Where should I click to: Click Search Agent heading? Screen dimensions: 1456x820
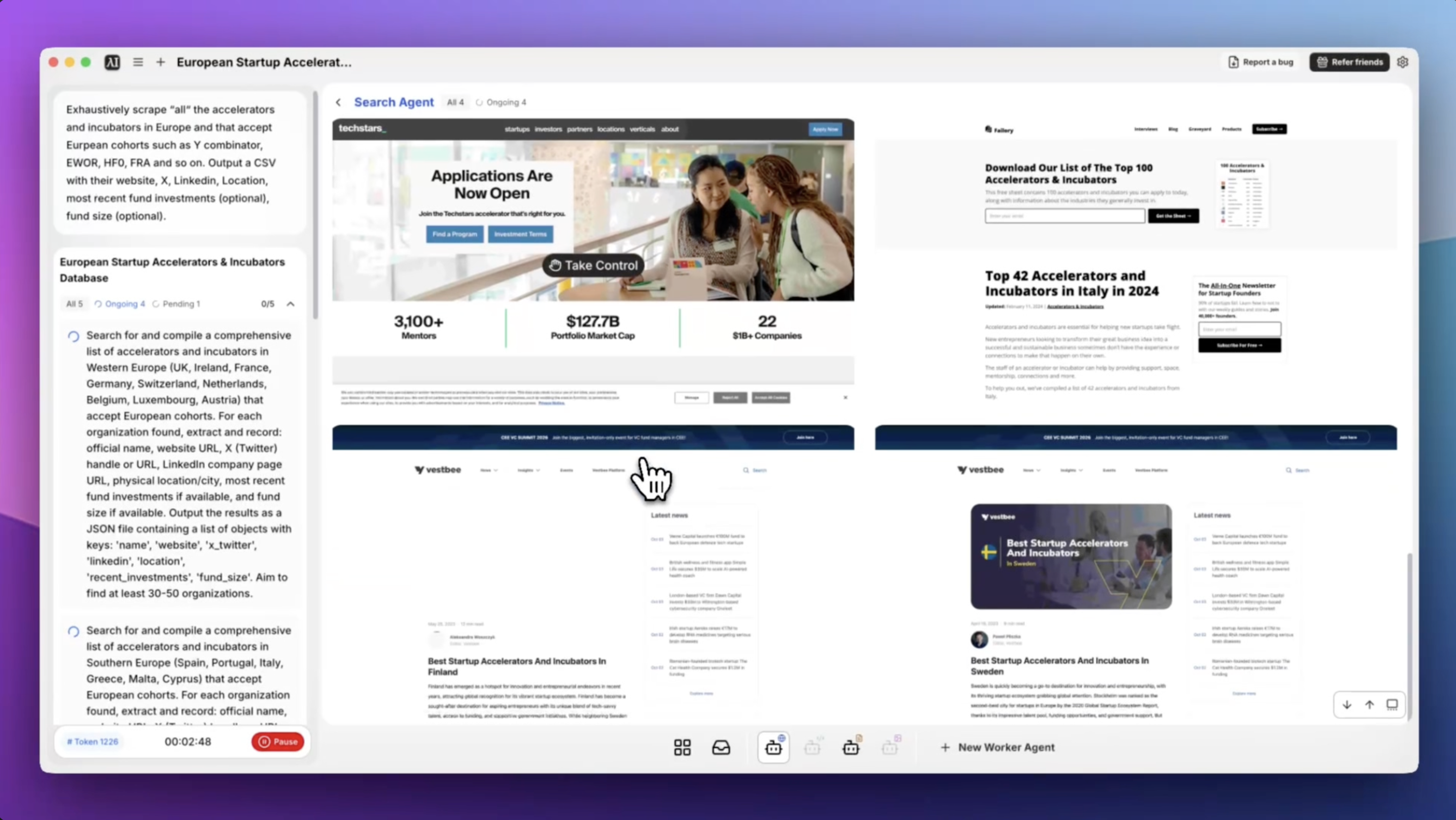click(394, 102)
